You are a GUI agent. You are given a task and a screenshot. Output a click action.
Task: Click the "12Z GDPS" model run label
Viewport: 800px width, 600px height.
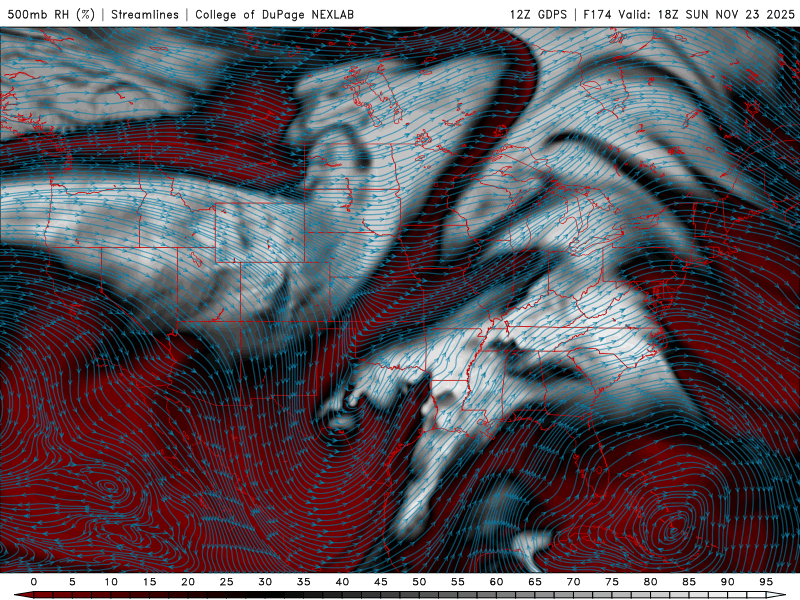(538, 14)
